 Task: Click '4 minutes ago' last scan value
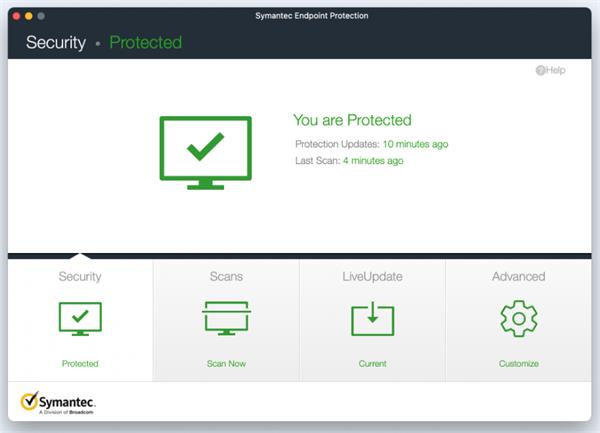point(373,161)
